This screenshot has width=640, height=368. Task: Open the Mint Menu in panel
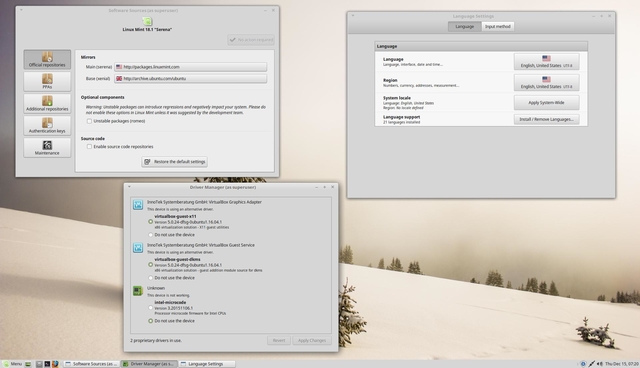pos(13,364)
